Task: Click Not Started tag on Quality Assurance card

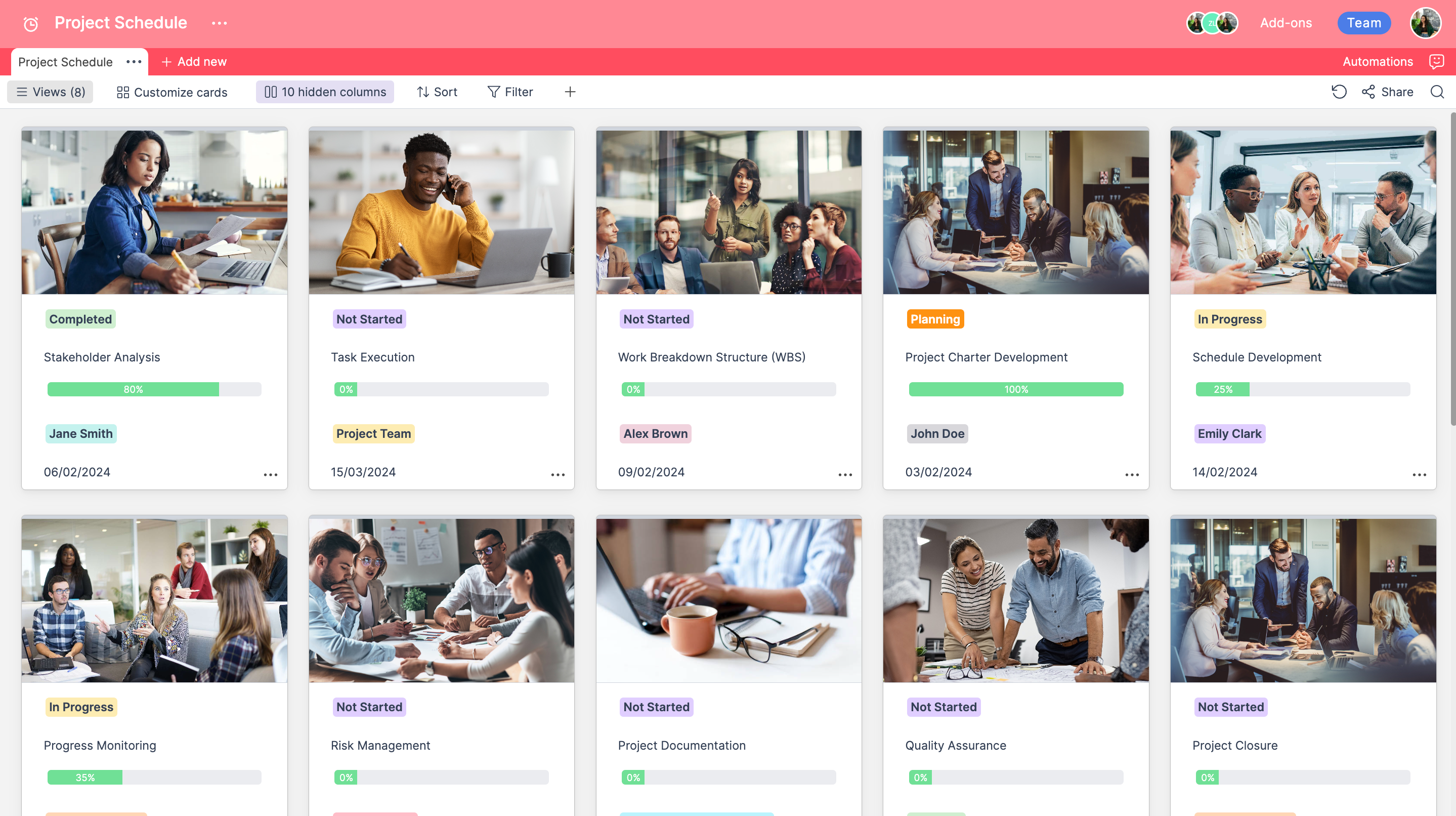Action: [x=944, y=707]
